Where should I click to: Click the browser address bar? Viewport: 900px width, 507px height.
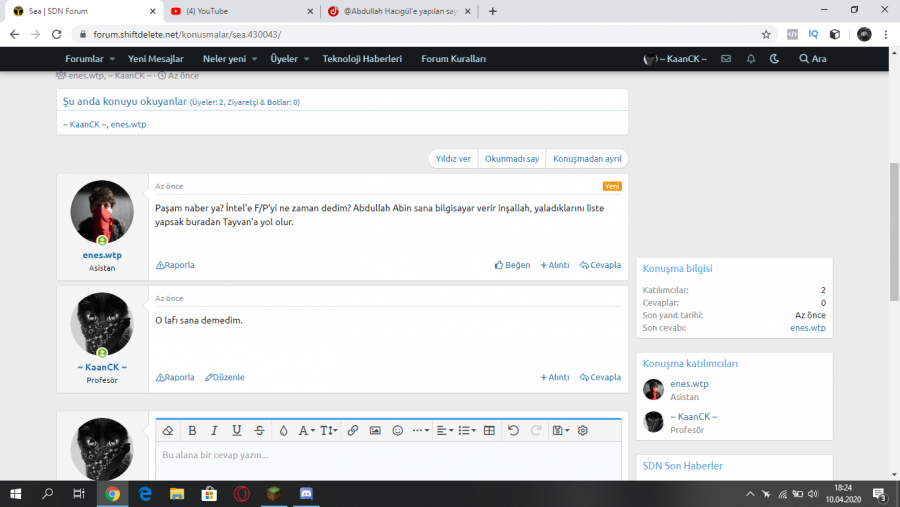pyautogui.click(x=422, y=34)
